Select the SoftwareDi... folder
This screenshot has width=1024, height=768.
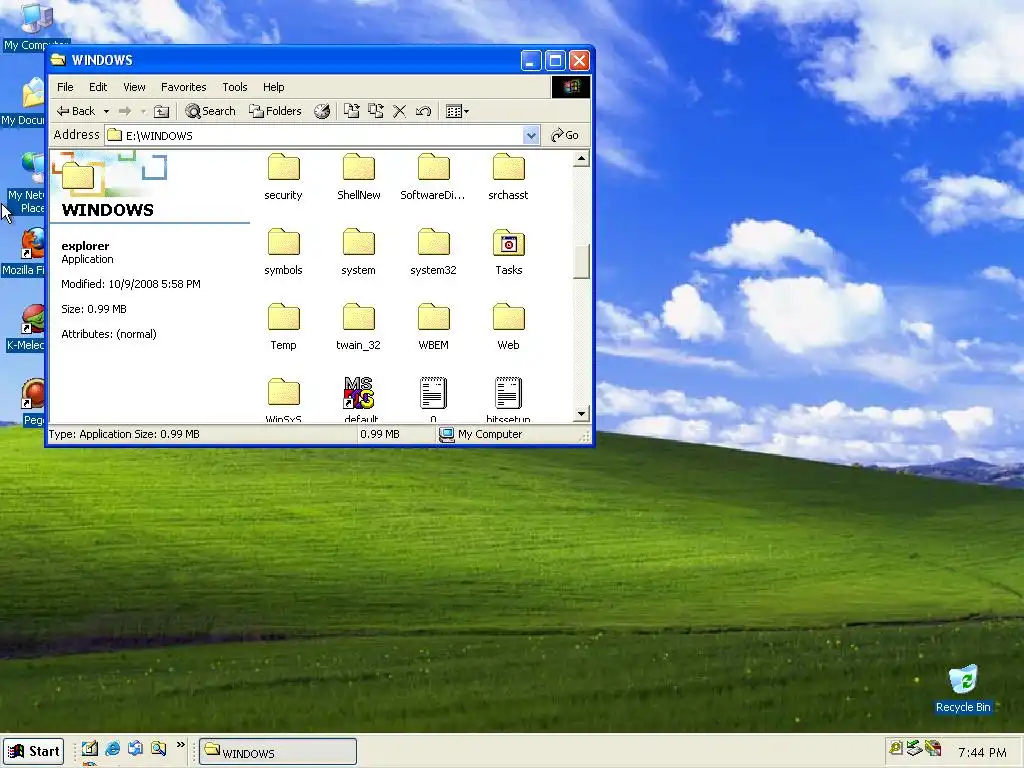point(433,176)
